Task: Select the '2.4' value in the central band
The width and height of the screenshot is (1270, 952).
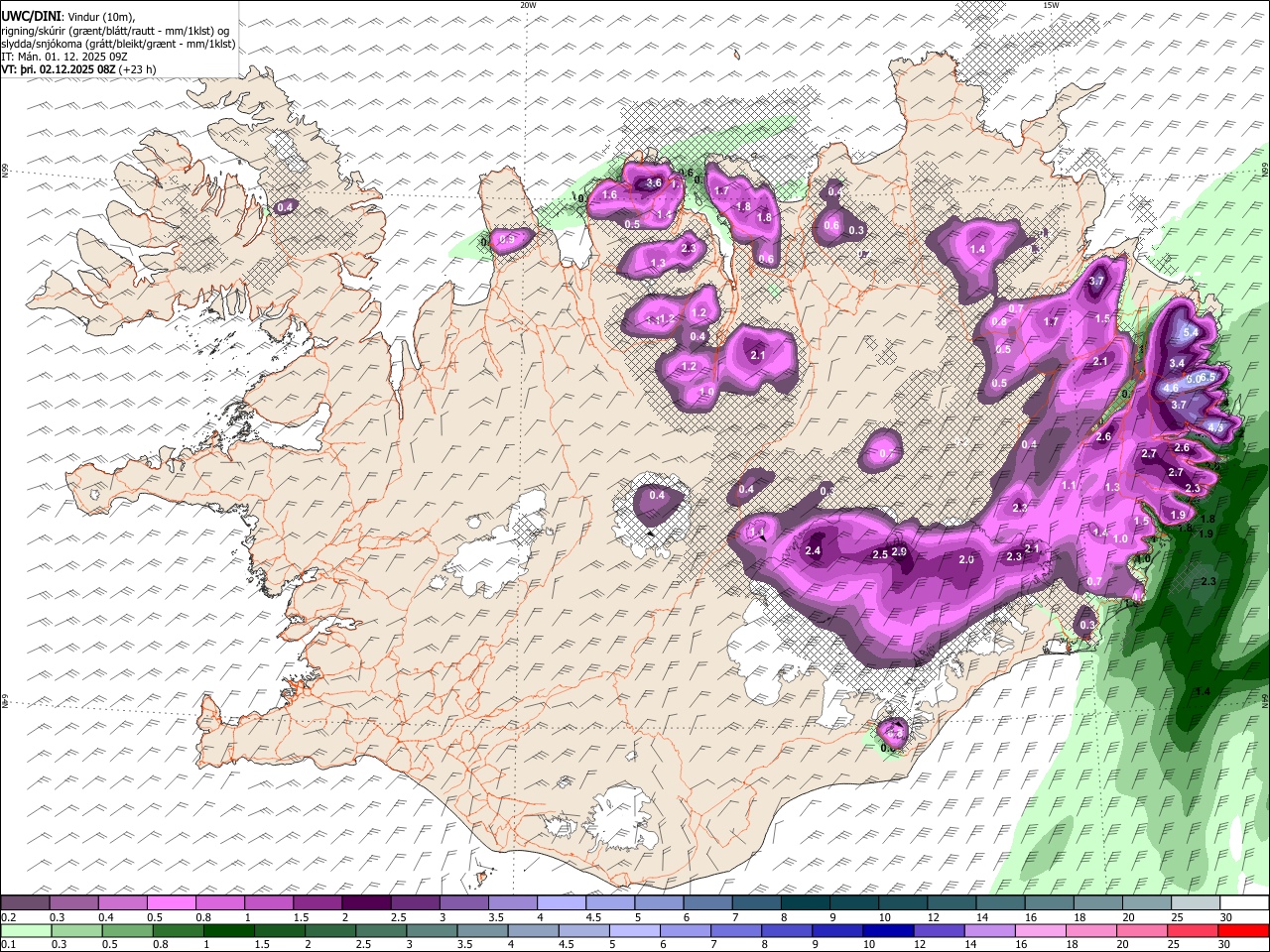Action: 814,550
